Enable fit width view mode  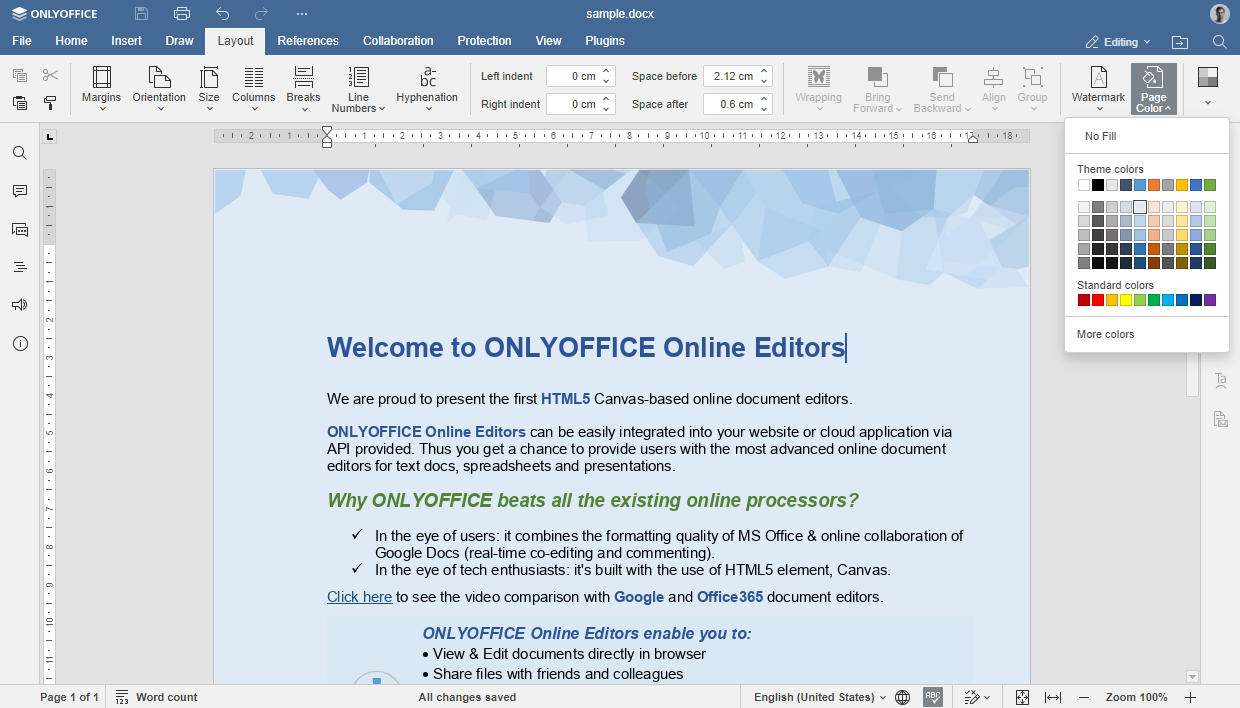point(1052,697)
